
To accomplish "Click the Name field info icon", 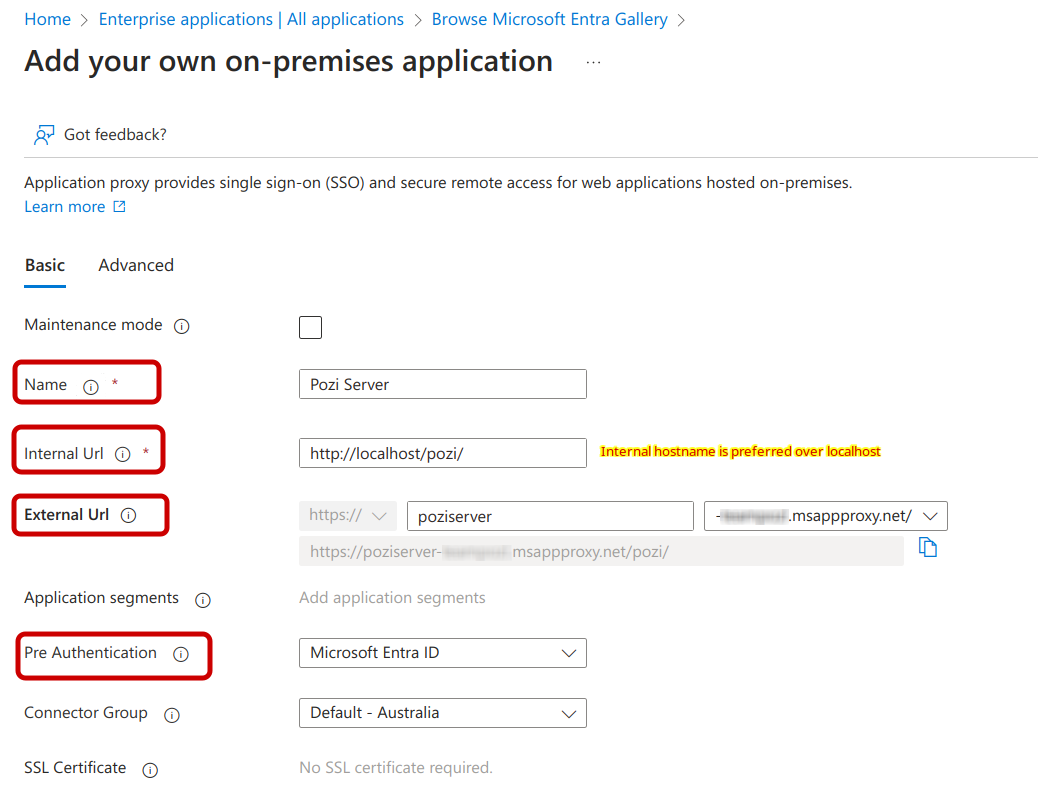I will pos(91,387).
